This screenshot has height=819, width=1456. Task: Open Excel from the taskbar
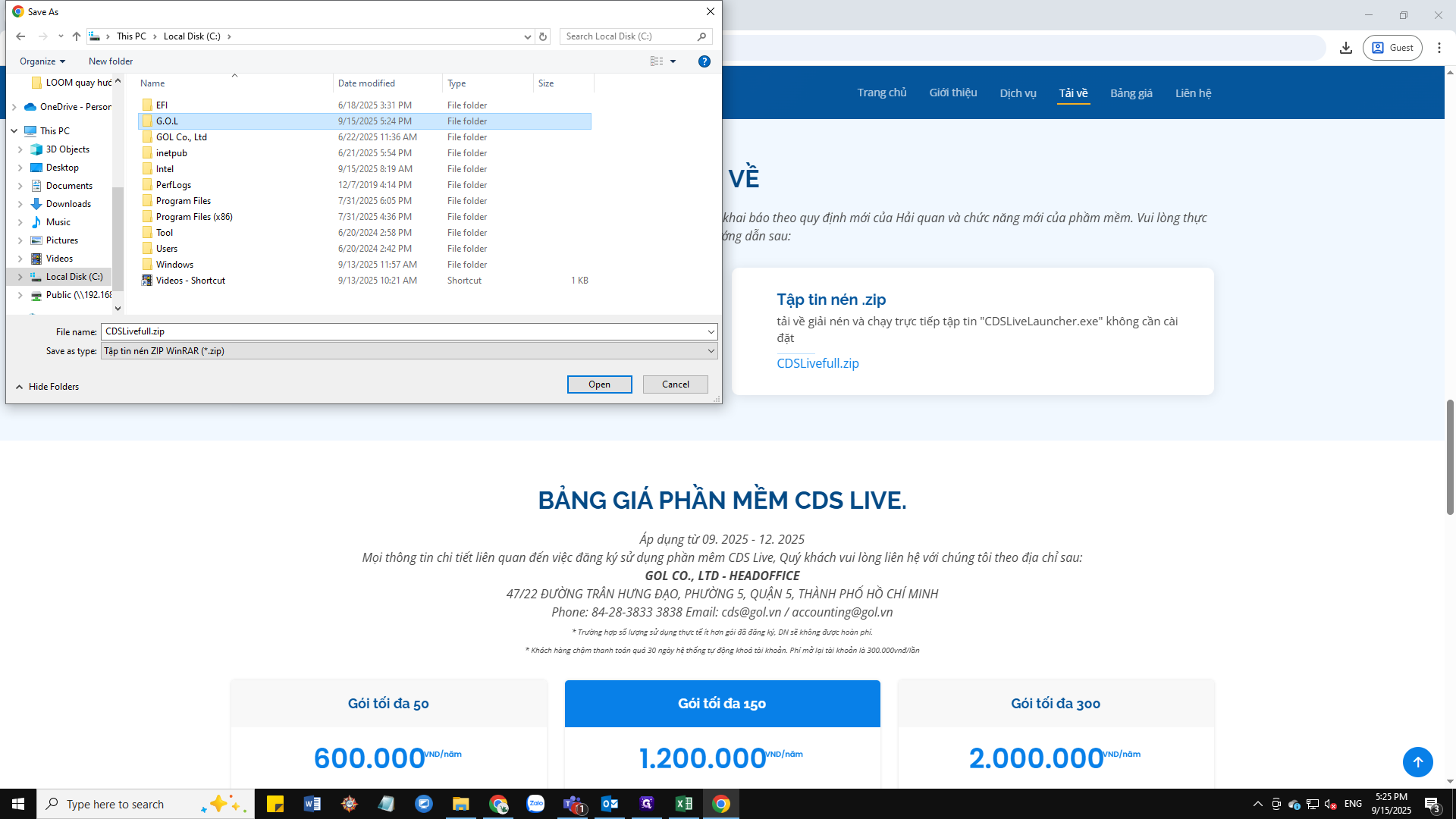683,804
